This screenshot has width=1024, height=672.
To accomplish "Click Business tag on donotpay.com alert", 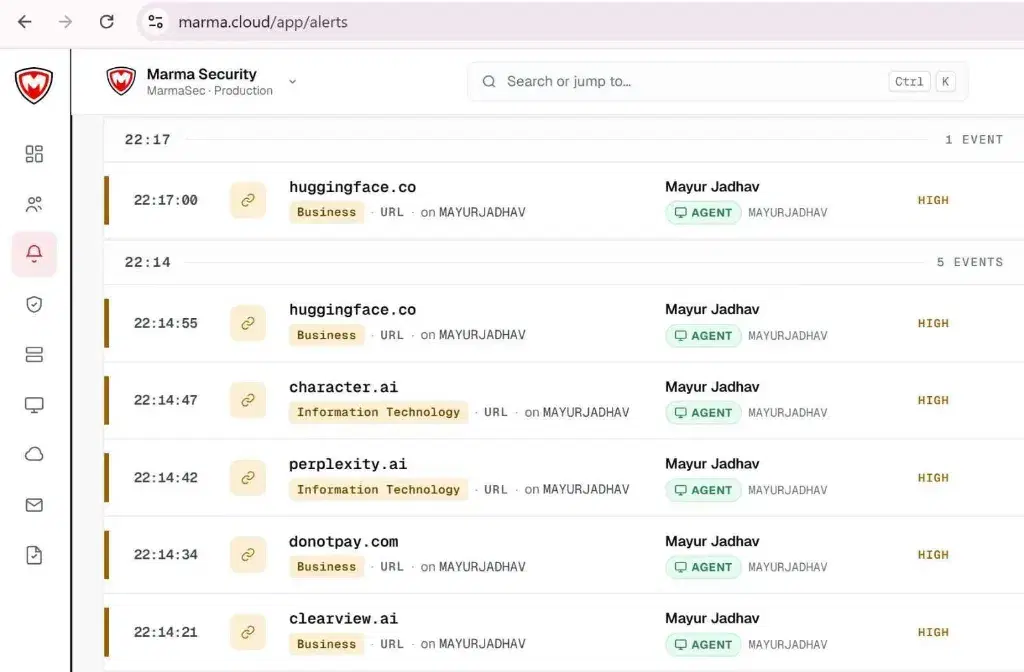I will [x=327, y=566].
